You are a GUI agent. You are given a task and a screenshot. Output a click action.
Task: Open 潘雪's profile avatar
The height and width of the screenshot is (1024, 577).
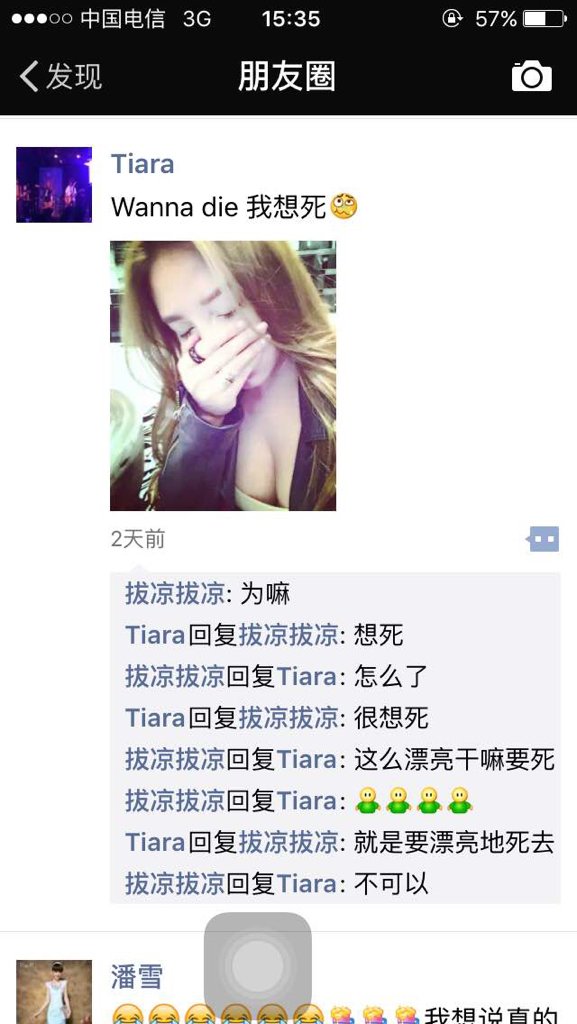click(x=54, y=992)
